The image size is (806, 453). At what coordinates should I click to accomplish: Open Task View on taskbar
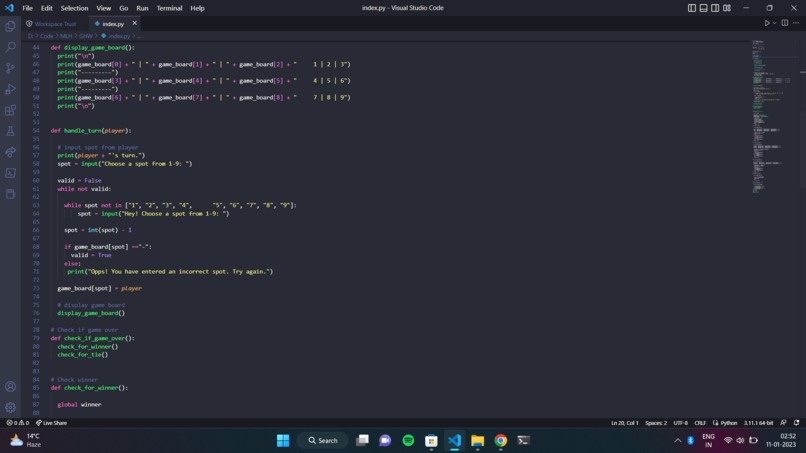point(362,440)
